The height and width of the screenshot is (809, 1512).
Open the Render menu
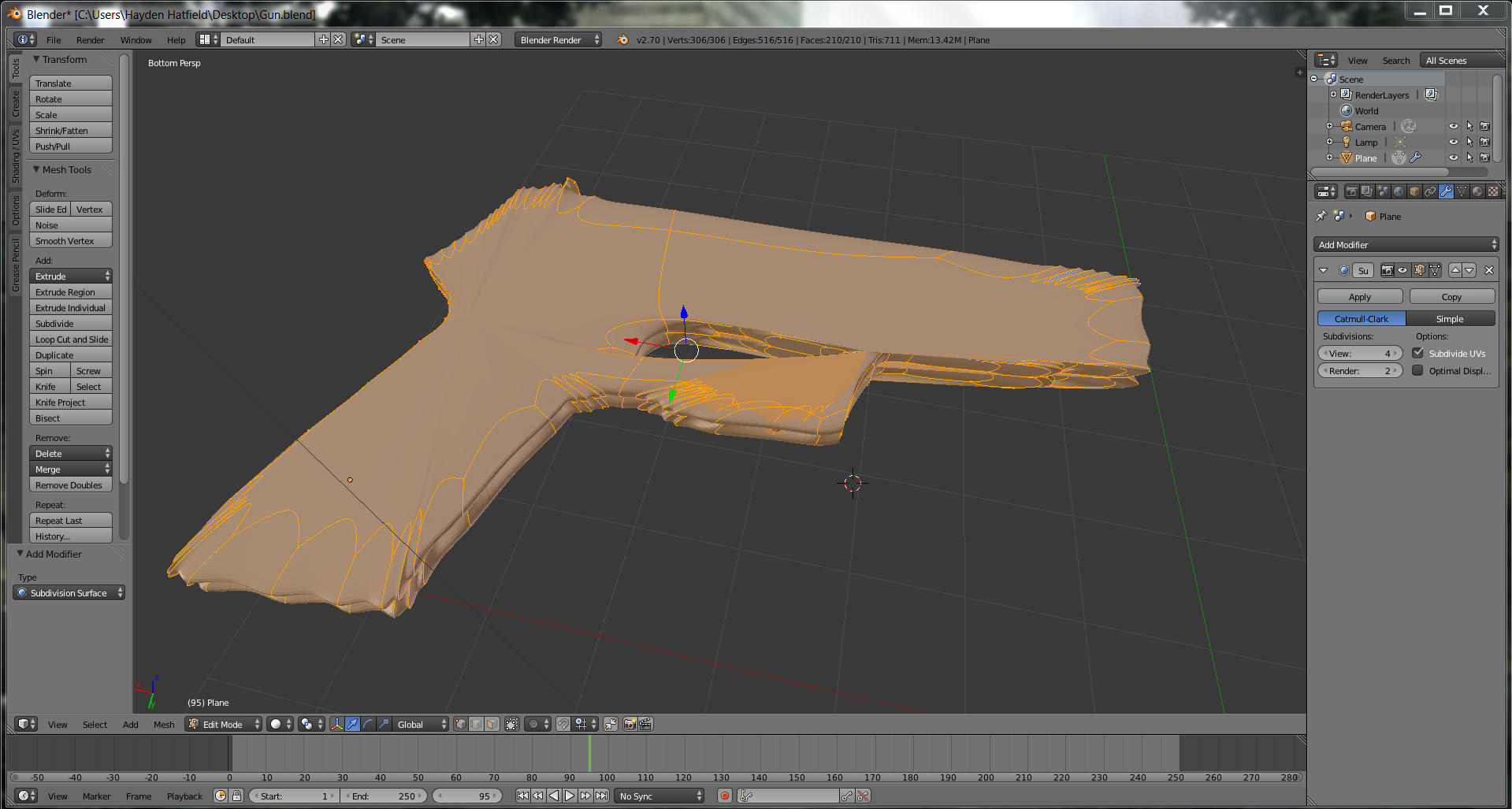(90, 39)
